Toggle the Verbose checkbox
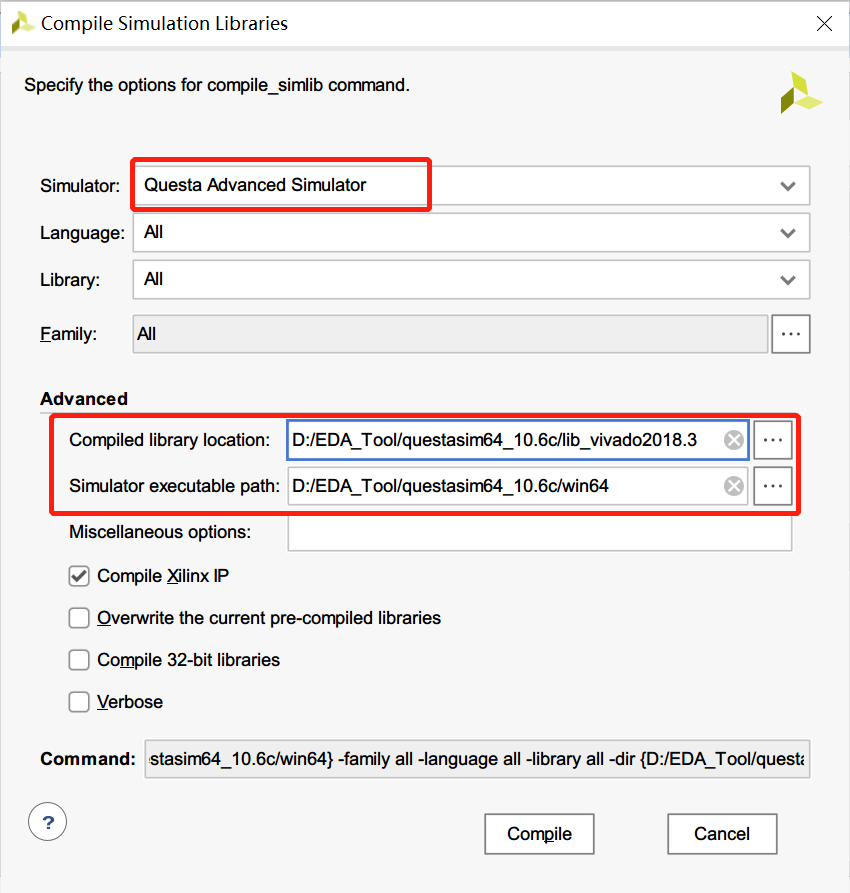850x893 pixels. point(79,702)
